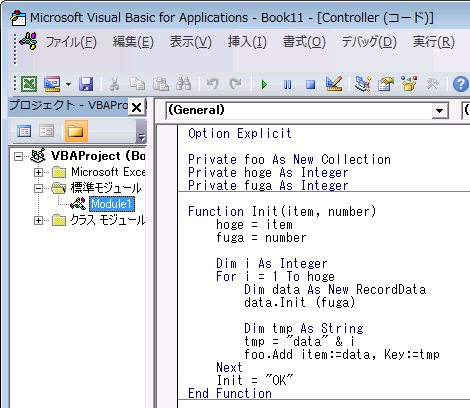Image resolution: width=470 pixels, height=408 pixels.
Task: Open the Object Browser icon
Action: pos(409,84)
